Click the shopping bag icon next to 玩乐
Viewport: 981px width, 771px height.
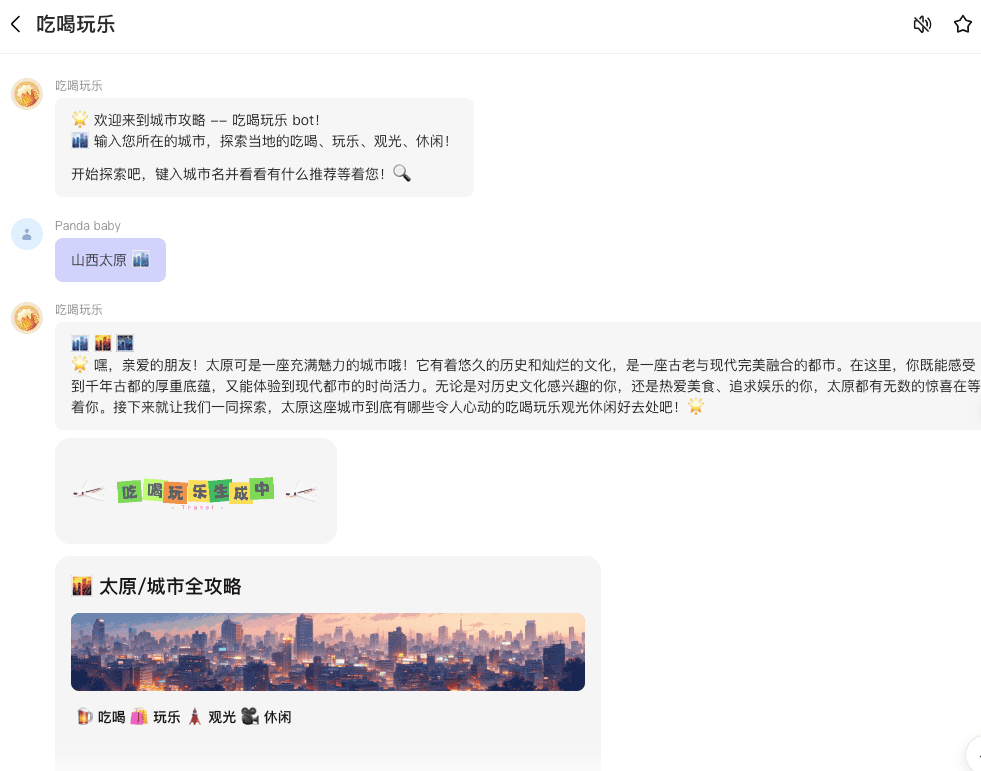pyautogui.click(x=139, y=716)
